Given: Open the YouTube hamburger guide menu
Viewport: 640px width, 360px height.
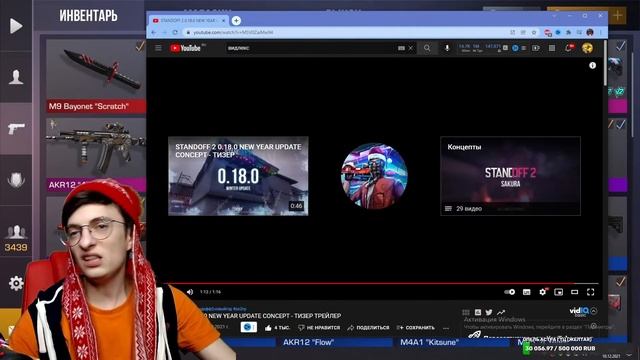Looking at the screenshot, I should coord(158,48).
